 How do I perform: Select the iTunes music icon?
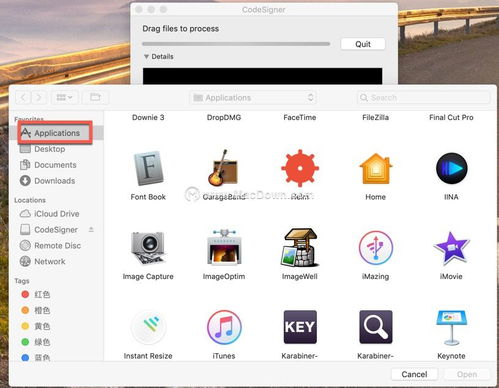224,327
